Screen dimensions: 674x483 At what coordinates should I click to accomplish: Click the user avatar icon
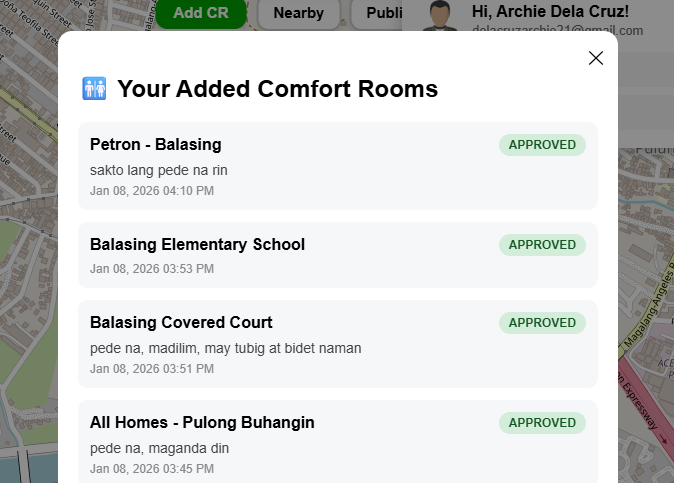coord(440,15)
